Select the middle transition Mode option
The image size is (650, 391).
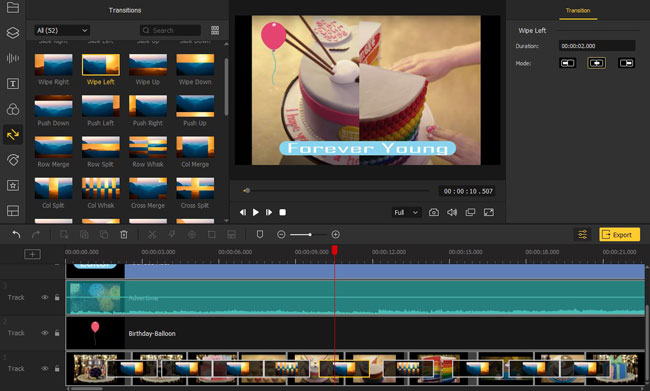coord(597,63)
